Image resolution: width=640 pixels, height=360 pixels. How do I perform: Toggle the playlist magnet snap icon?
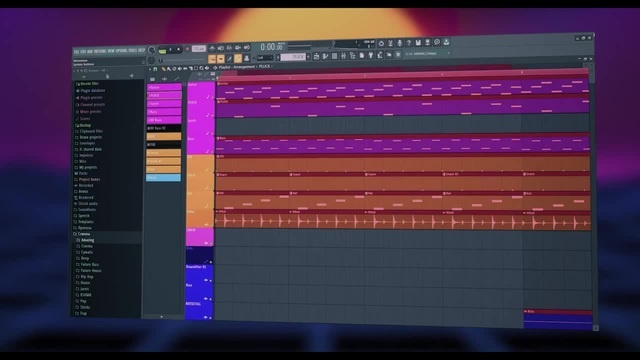[155, 69]
